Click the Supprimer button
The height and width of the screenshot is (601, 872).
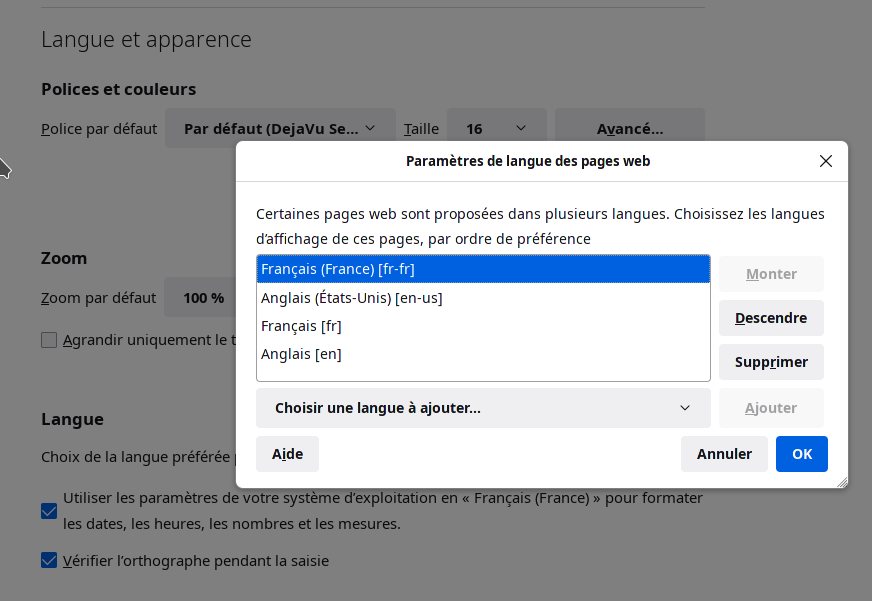[x=770, y=362]
